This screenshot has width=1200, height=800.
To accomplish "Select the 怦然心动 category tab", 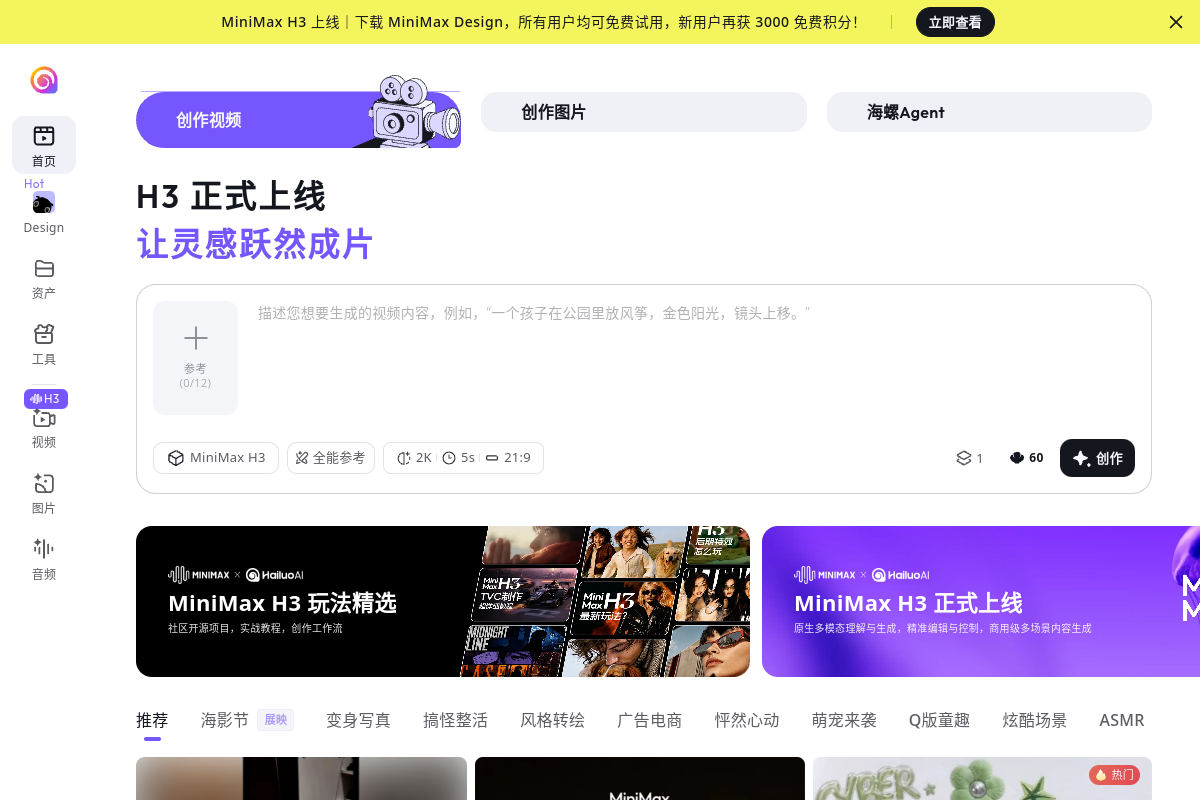I will click(746, 720).
